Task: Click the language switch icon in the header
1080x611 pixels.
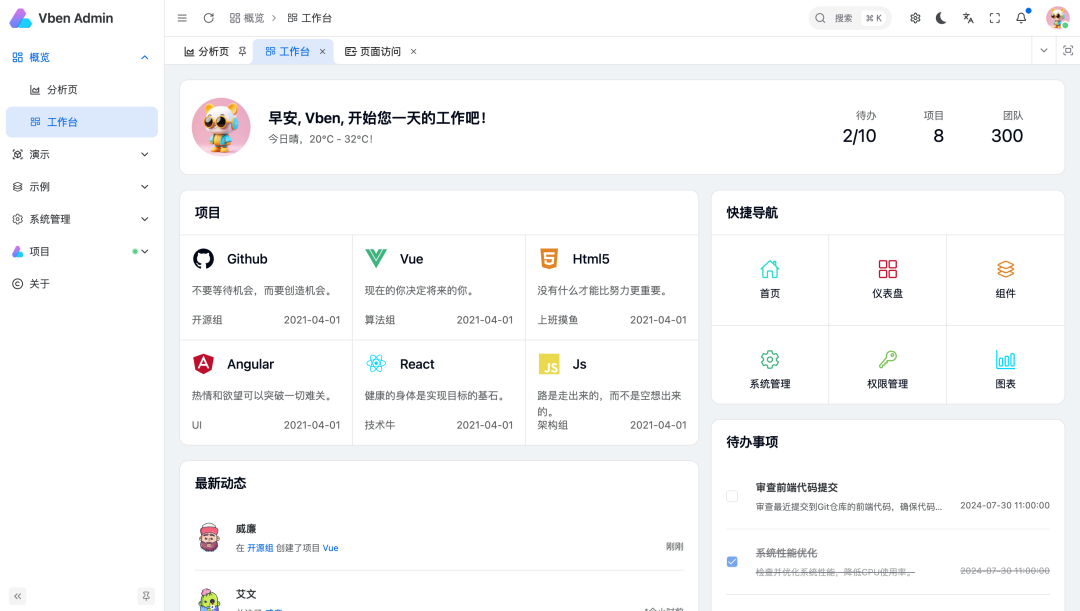Action: [966, 17]
